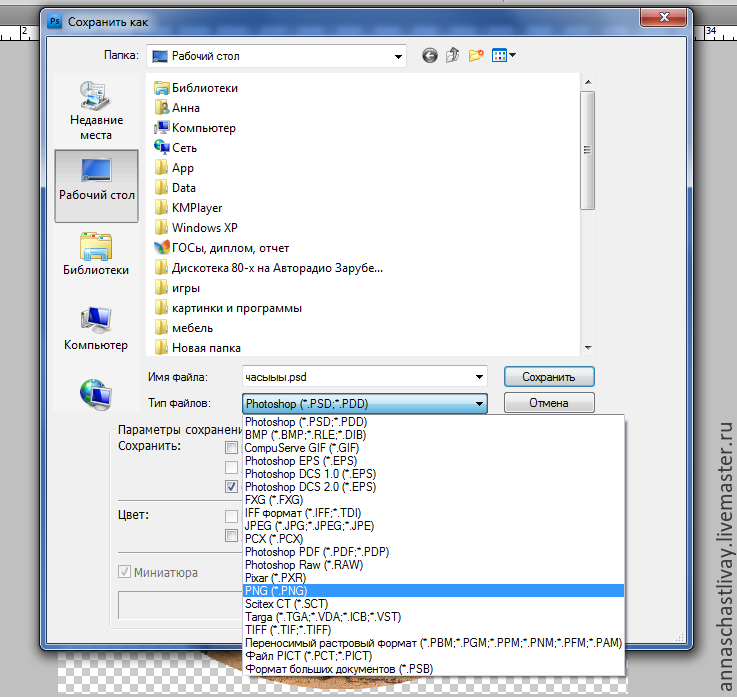Toggle the second Цвет checkbox
Viewport: 737px width, 697px height.
(231, 535)
